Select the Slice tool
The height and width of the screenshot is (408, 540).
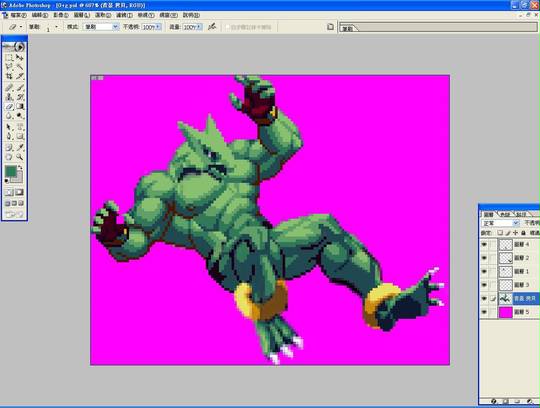[x=20, y=76]
